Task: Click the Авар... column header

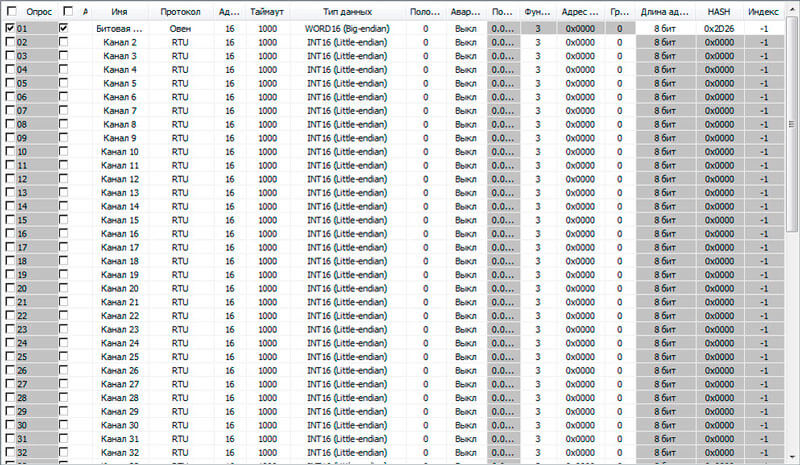Action: [x=465, y=11]
